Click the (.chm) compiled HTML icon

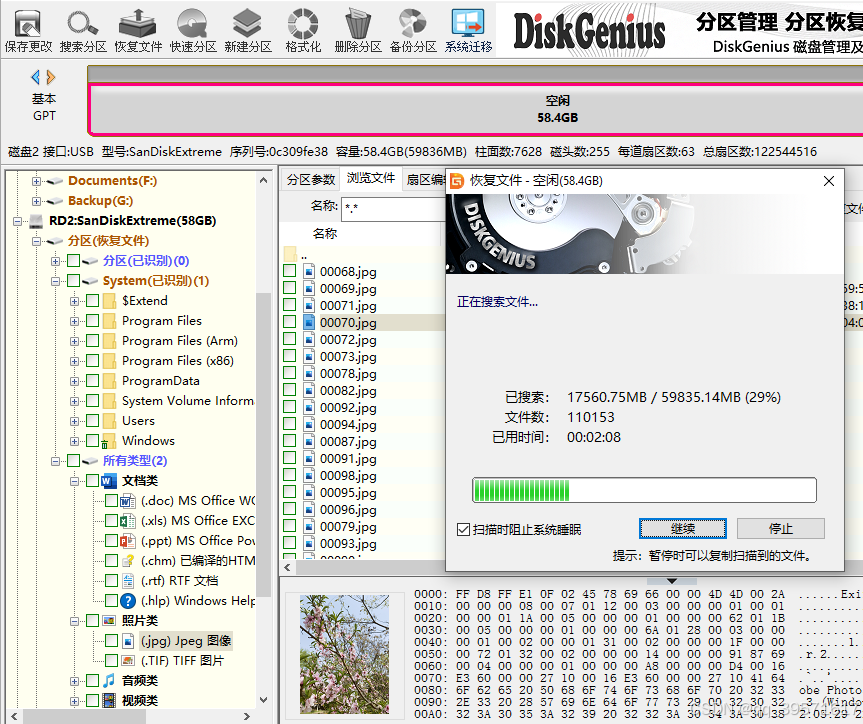pyautogui.click(x=128, y=560)
